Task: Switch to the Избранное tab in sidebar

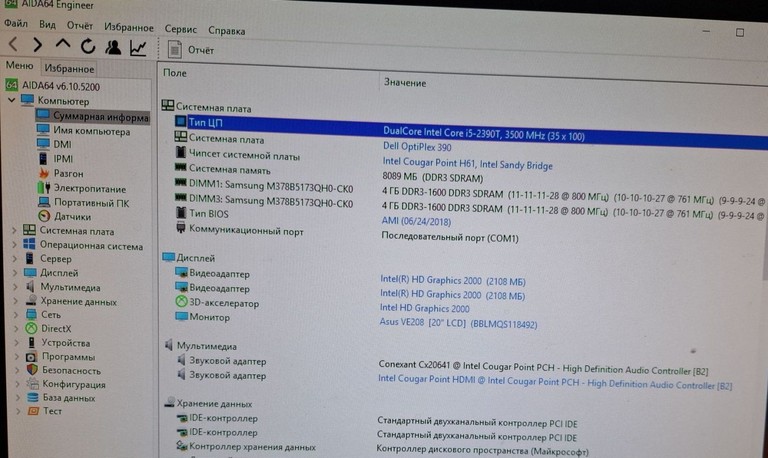Action: [69, 69]
